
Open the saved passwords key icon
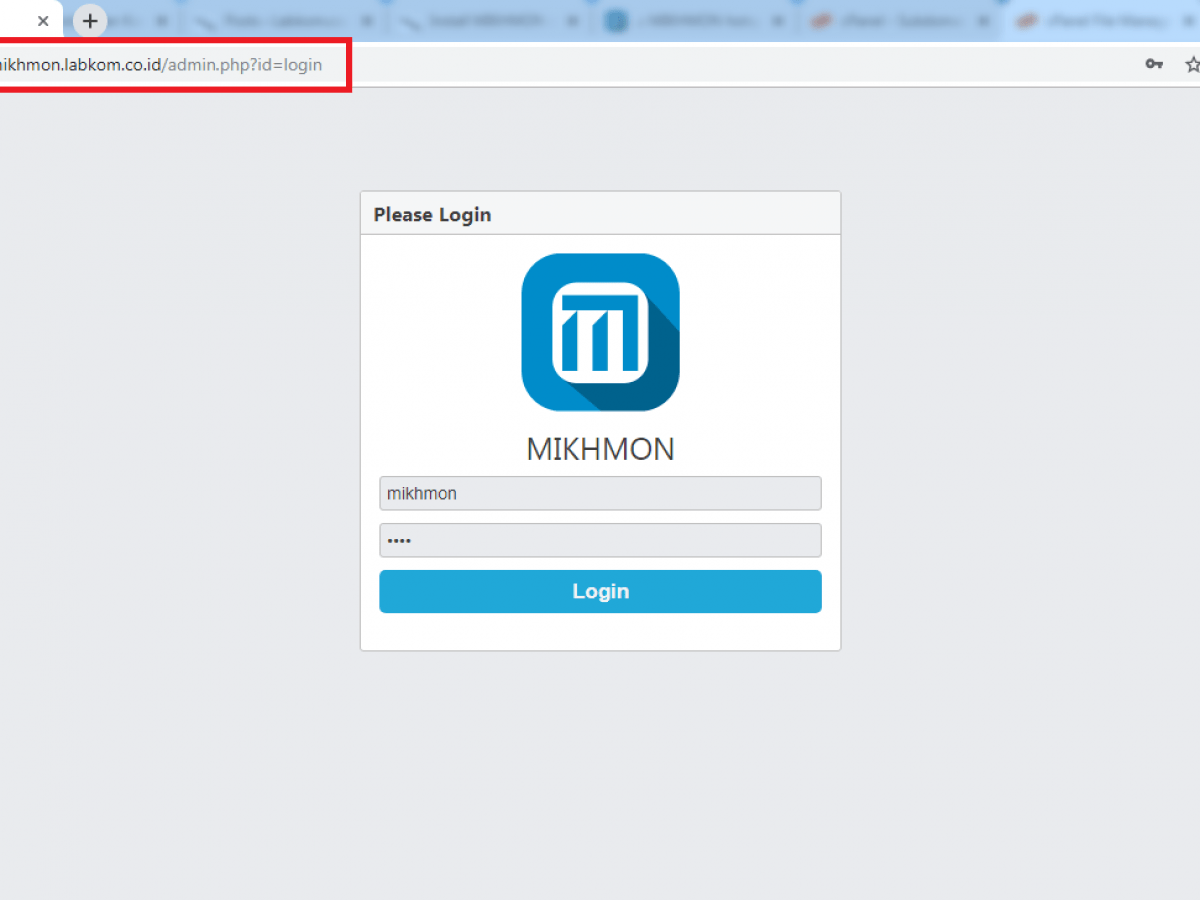click(x=1154, y=64)
